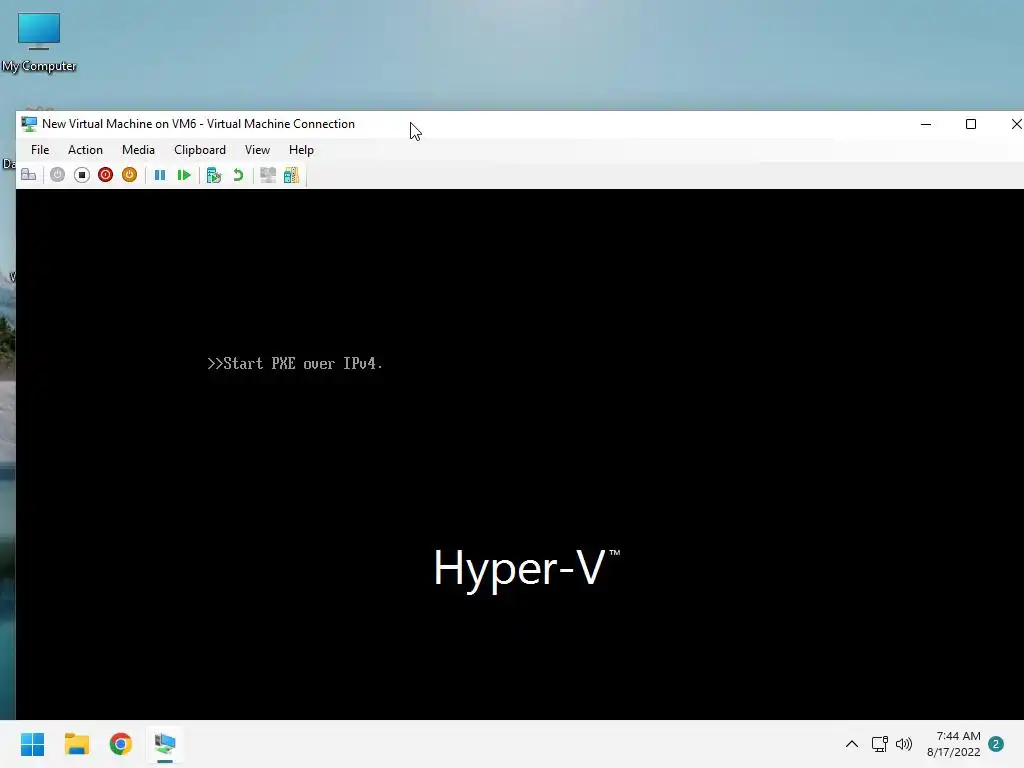Click the grey Start power icon in toolbar
1024x768 pixels.
pos(57,175)
